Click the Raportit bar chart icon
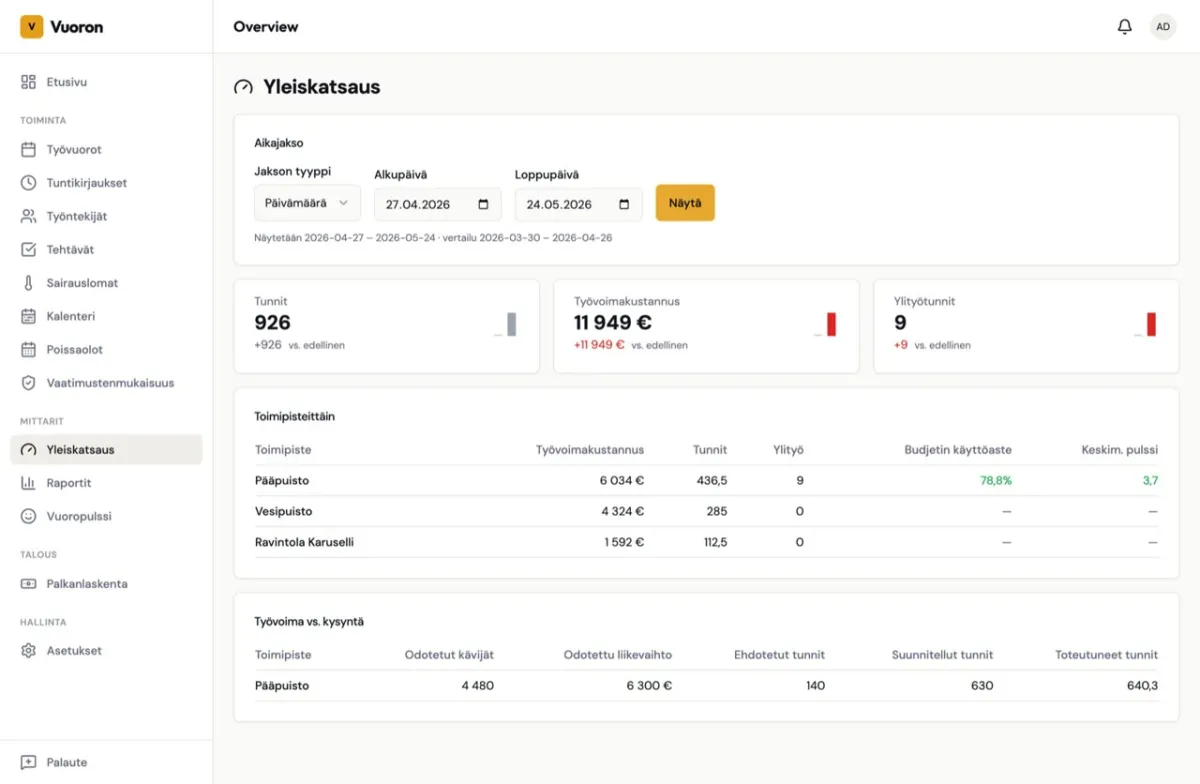The image size is (1200, 784). (x=28, y=483)
